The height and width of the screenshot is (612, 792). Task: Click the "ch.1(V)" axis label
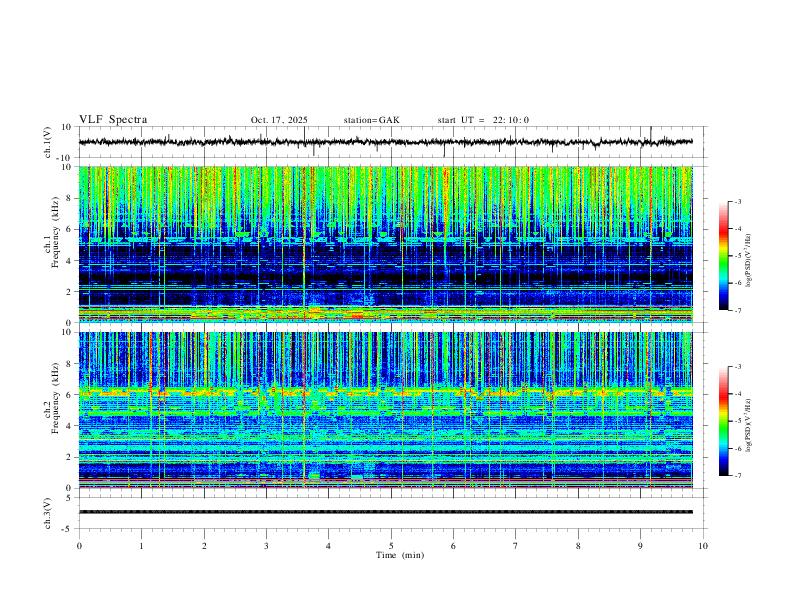click(x=48, y=142)
